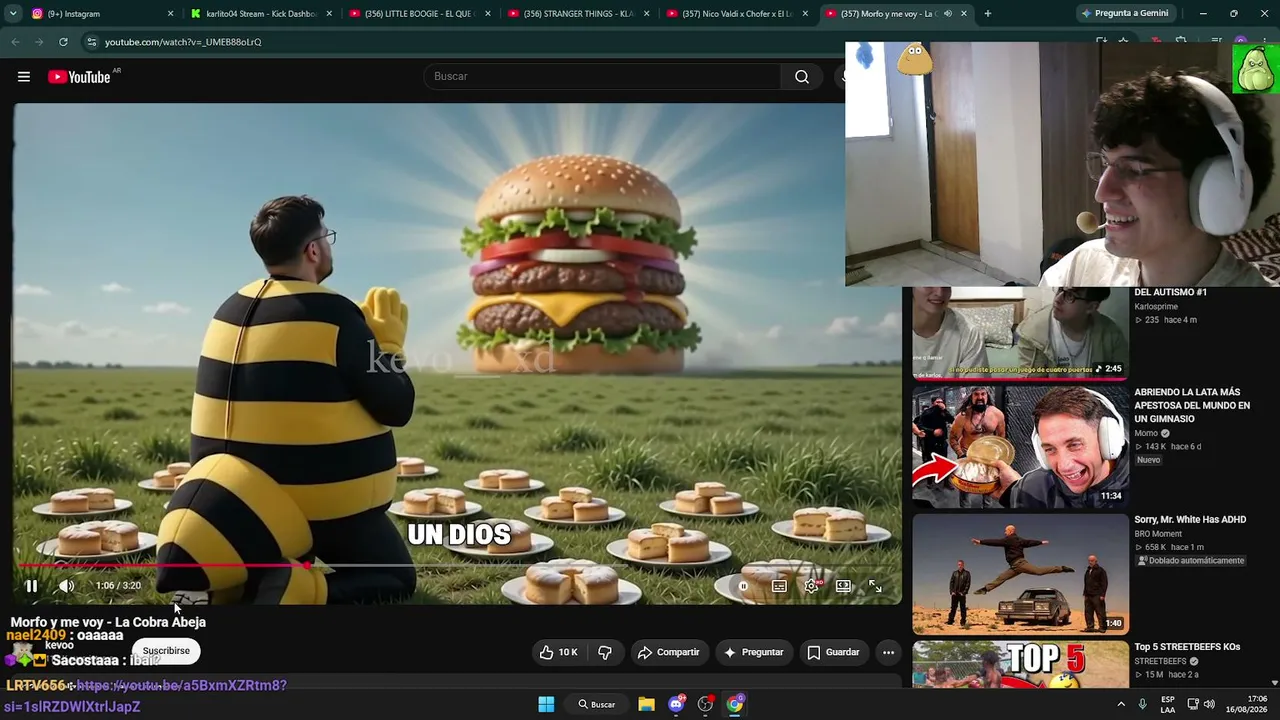Close the LITTLE BOOGIE tab
Viewport: 1280px width, 720px height.
click(488, 14)
